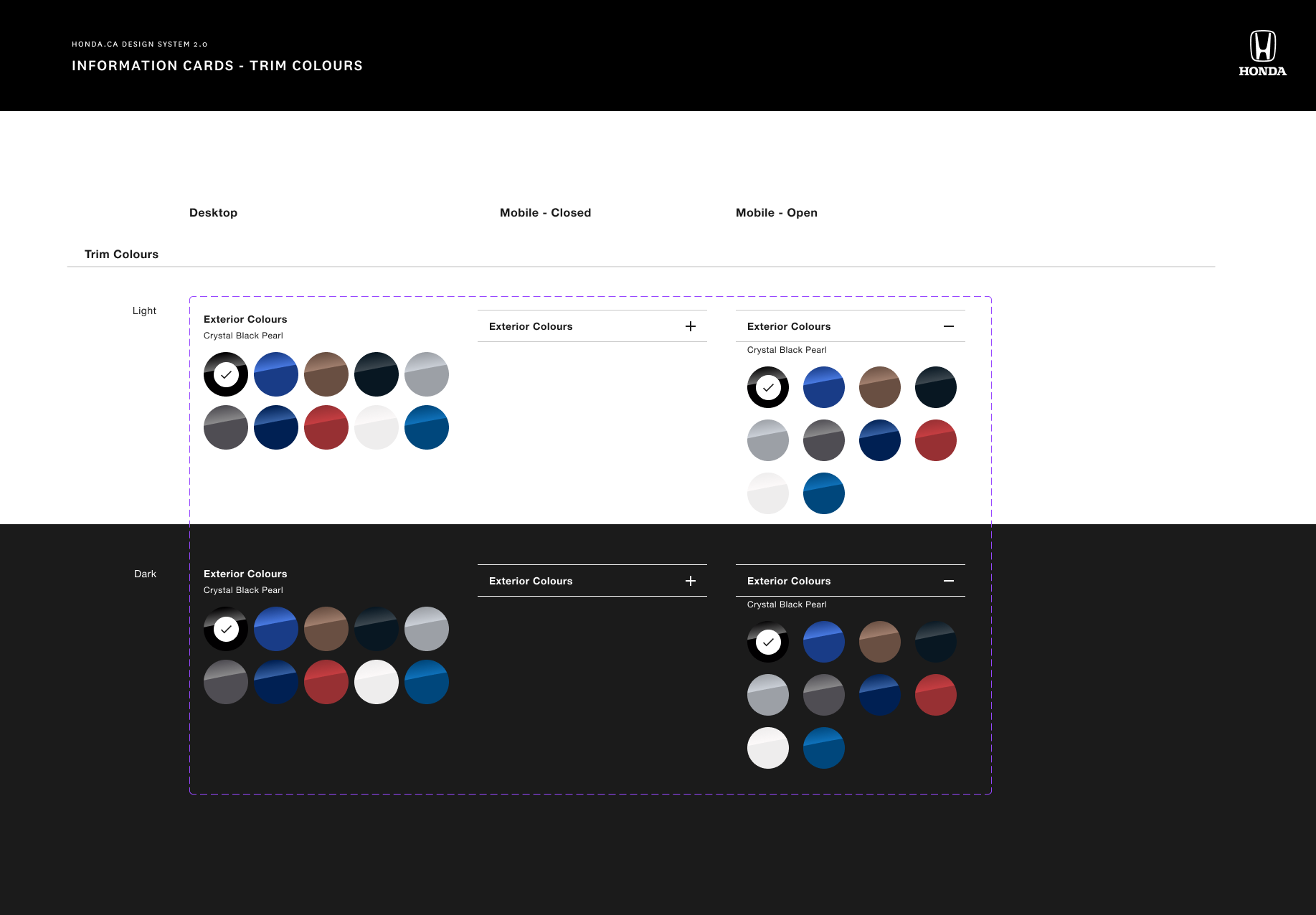Click dark grey swatch in dark Mobile Open card
1316x915 pixels.
[824, 695]
